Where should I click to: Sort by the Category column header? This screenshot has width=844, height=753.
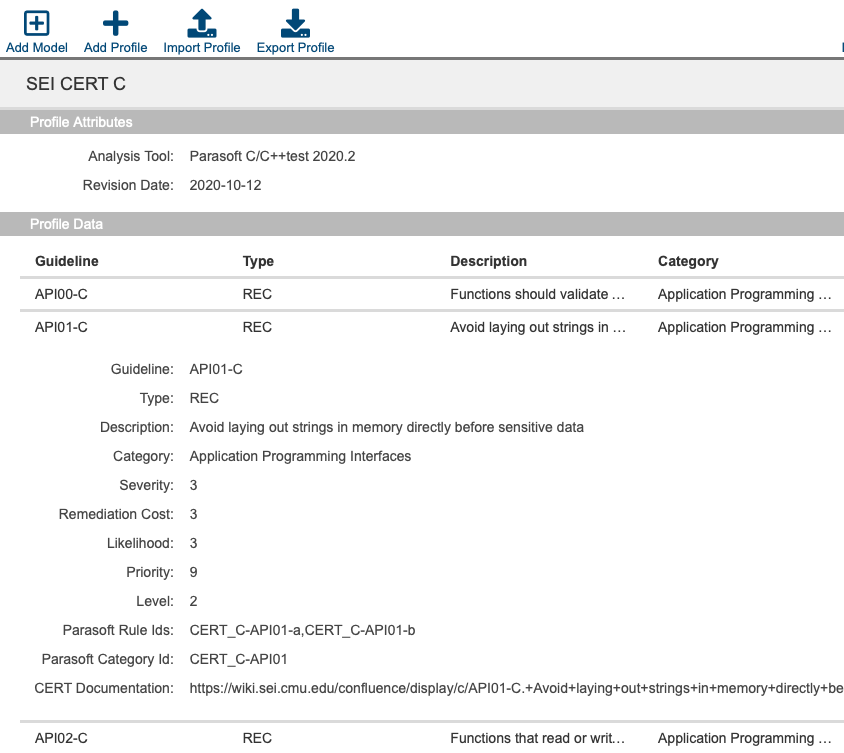coord(688,261)
